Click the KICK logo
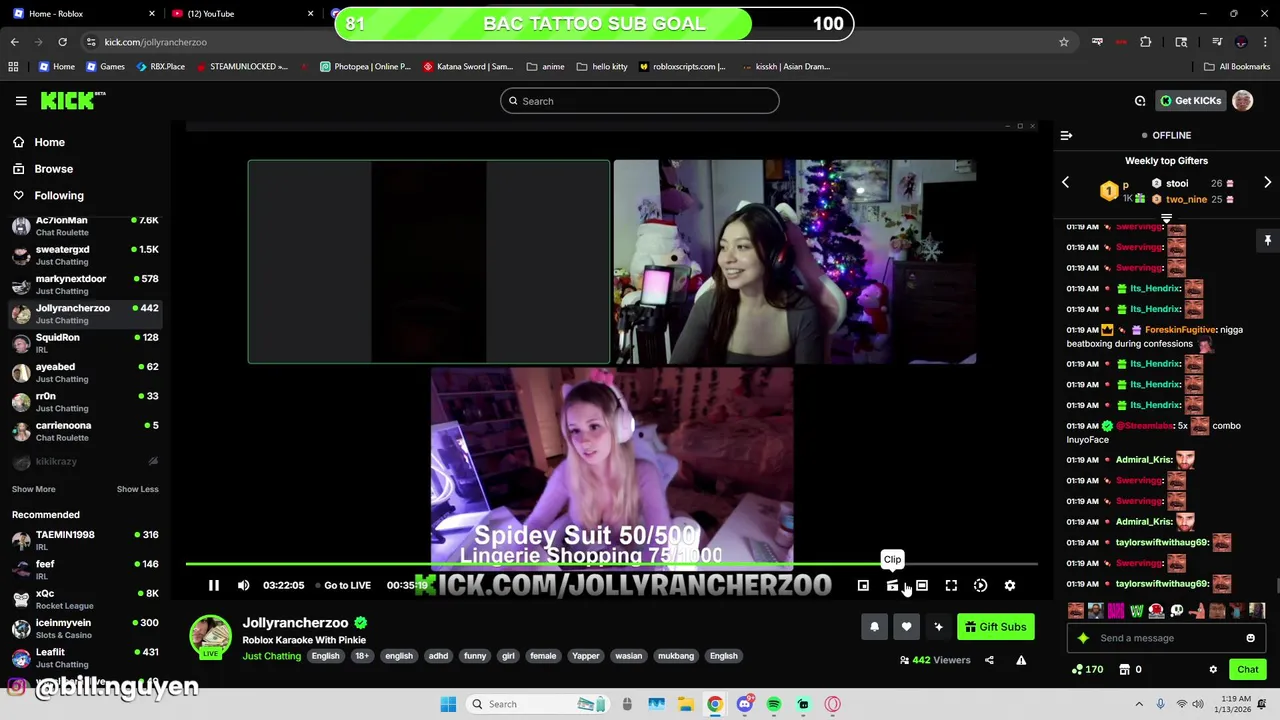The width and height of the screenshot is (1280, 720). tap(72, 100)
